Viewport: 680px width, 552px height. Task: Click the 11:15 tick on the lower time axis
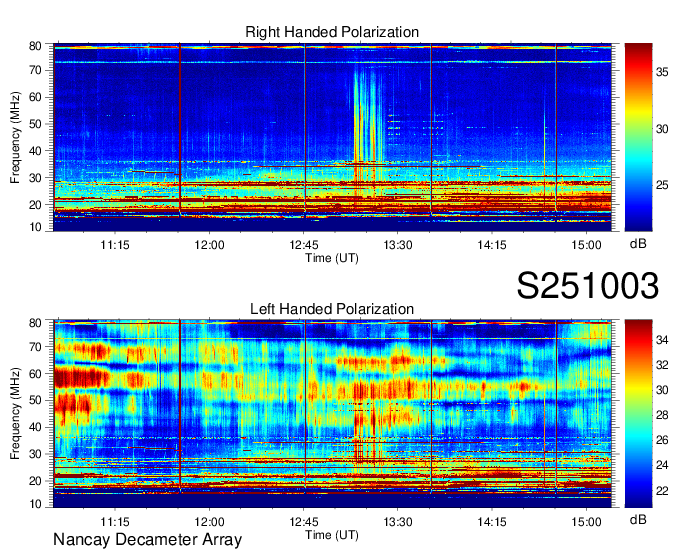coord(115,521)
